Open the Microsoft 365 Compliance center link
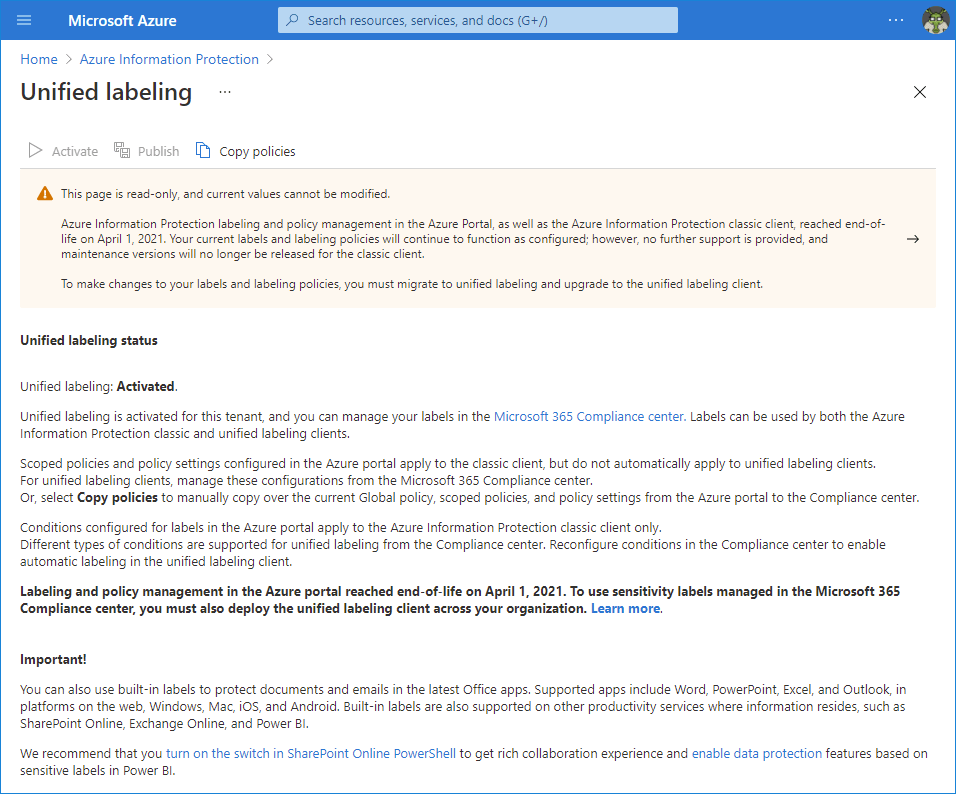 pyautogui.click(x=588, y=416)
